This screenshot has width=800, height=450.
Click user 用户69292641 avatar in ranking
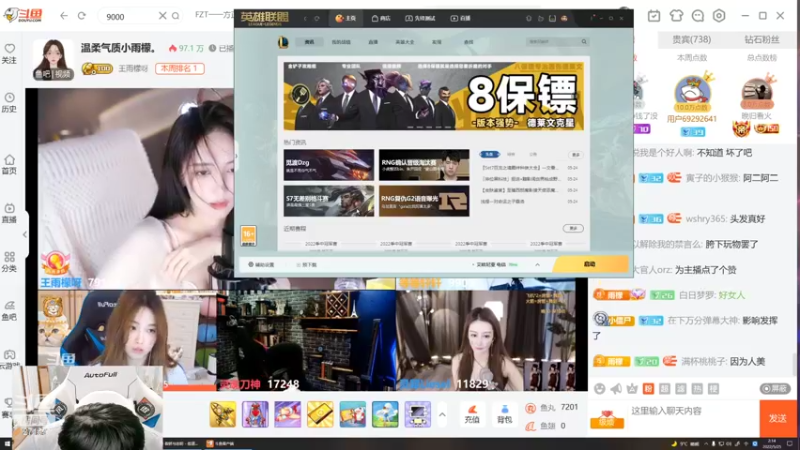691,94
